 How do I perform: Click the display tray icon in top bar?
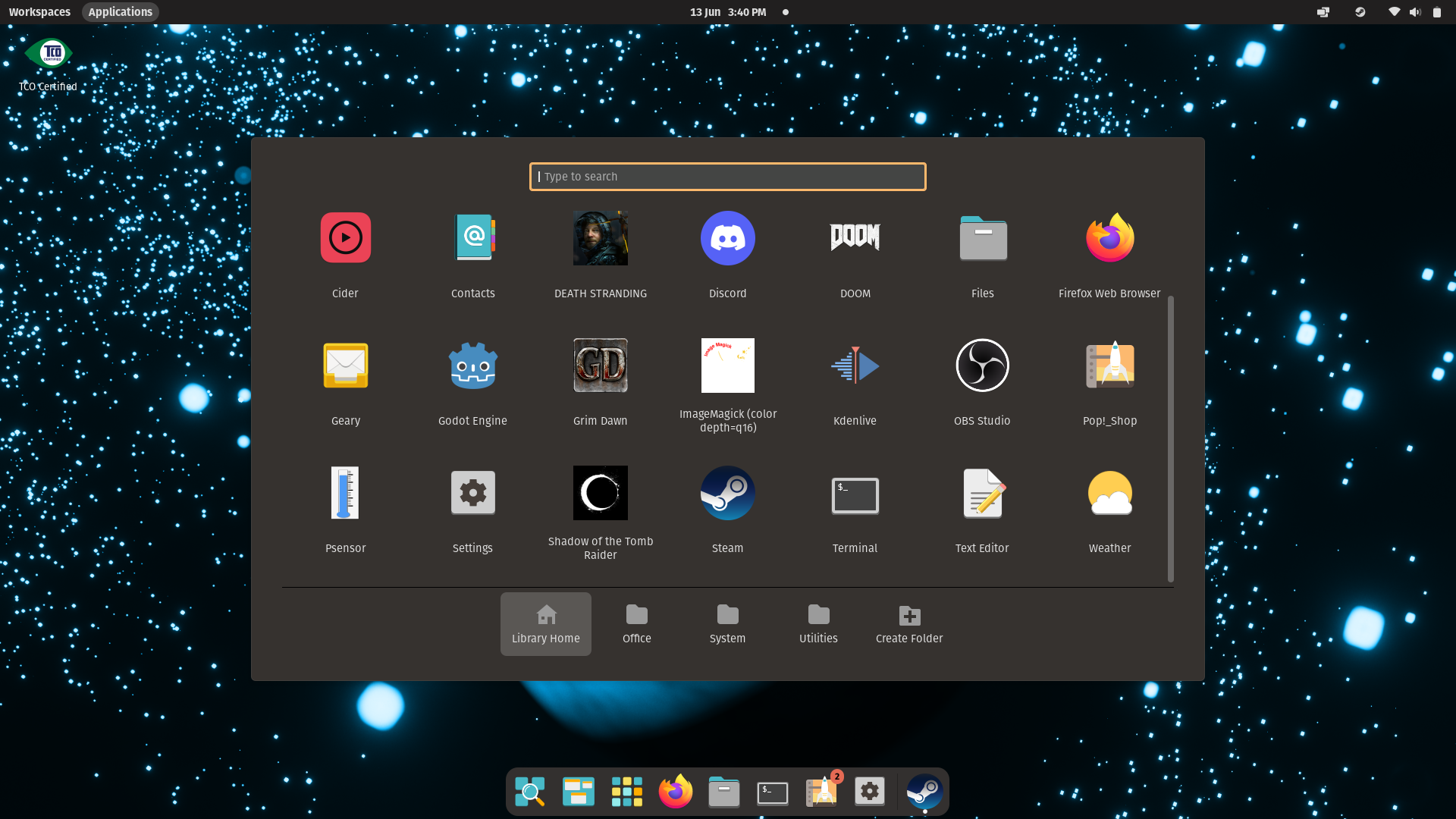click(1323, 12)
